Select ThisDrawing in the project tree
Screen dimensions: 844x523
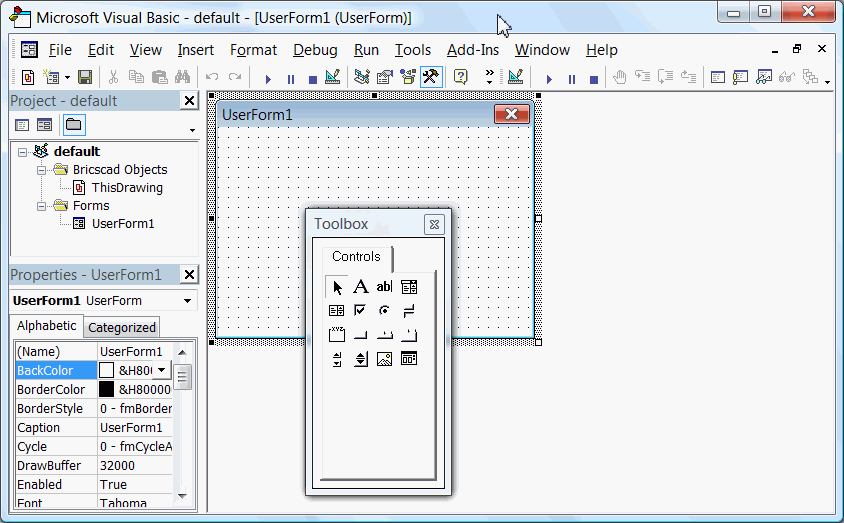point(126,187)
